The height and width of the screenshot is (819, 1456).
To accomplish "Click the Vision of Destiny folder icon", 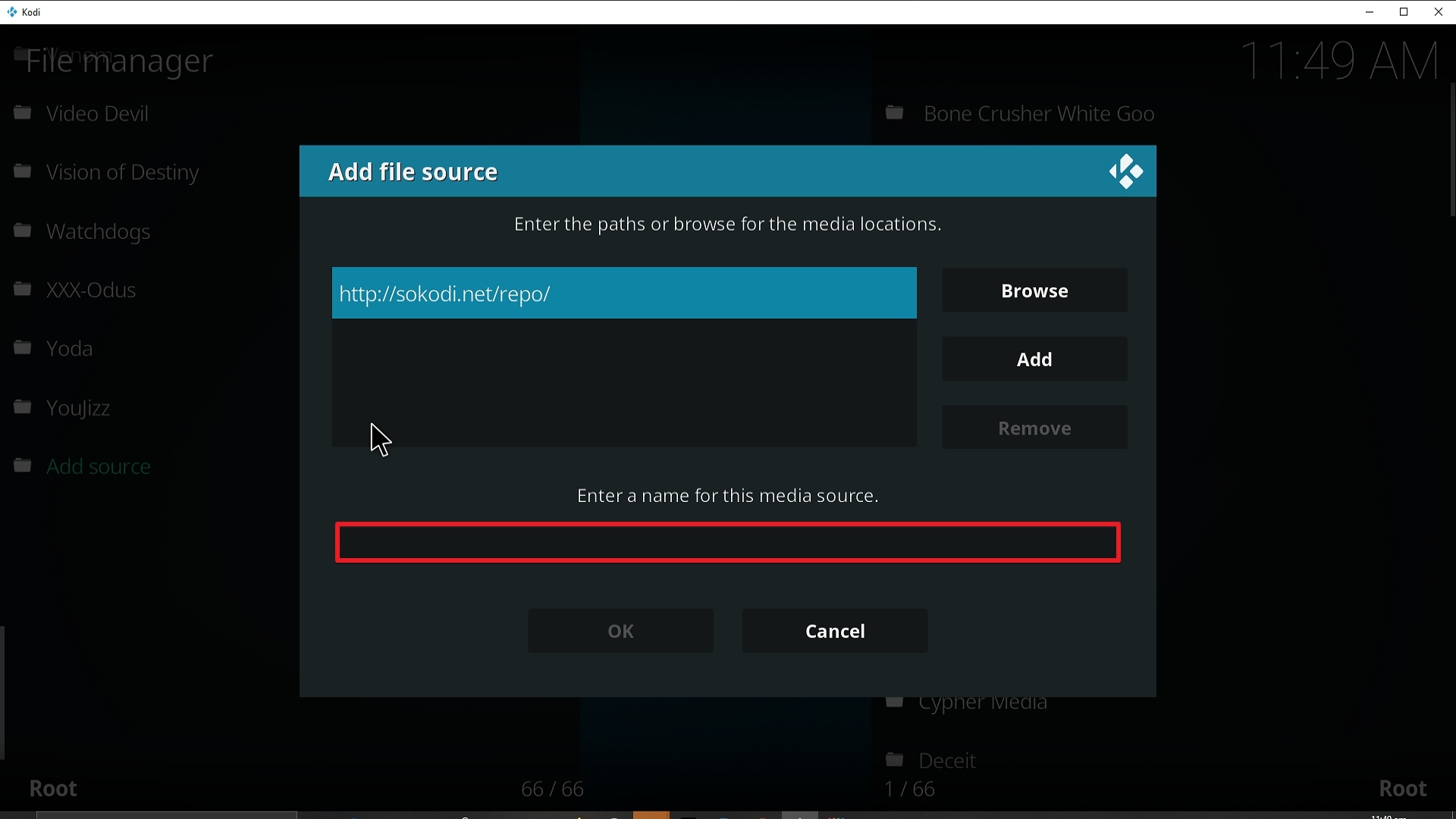I will point(24,172).
